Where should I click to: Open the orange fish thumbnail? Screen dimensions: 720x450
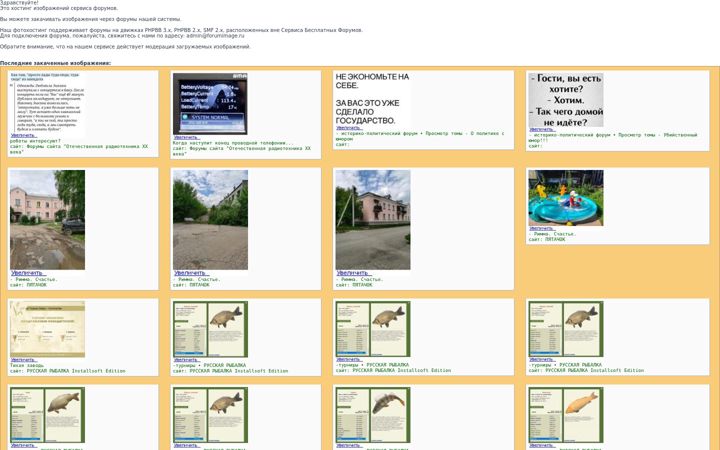[x=566, y=415]
